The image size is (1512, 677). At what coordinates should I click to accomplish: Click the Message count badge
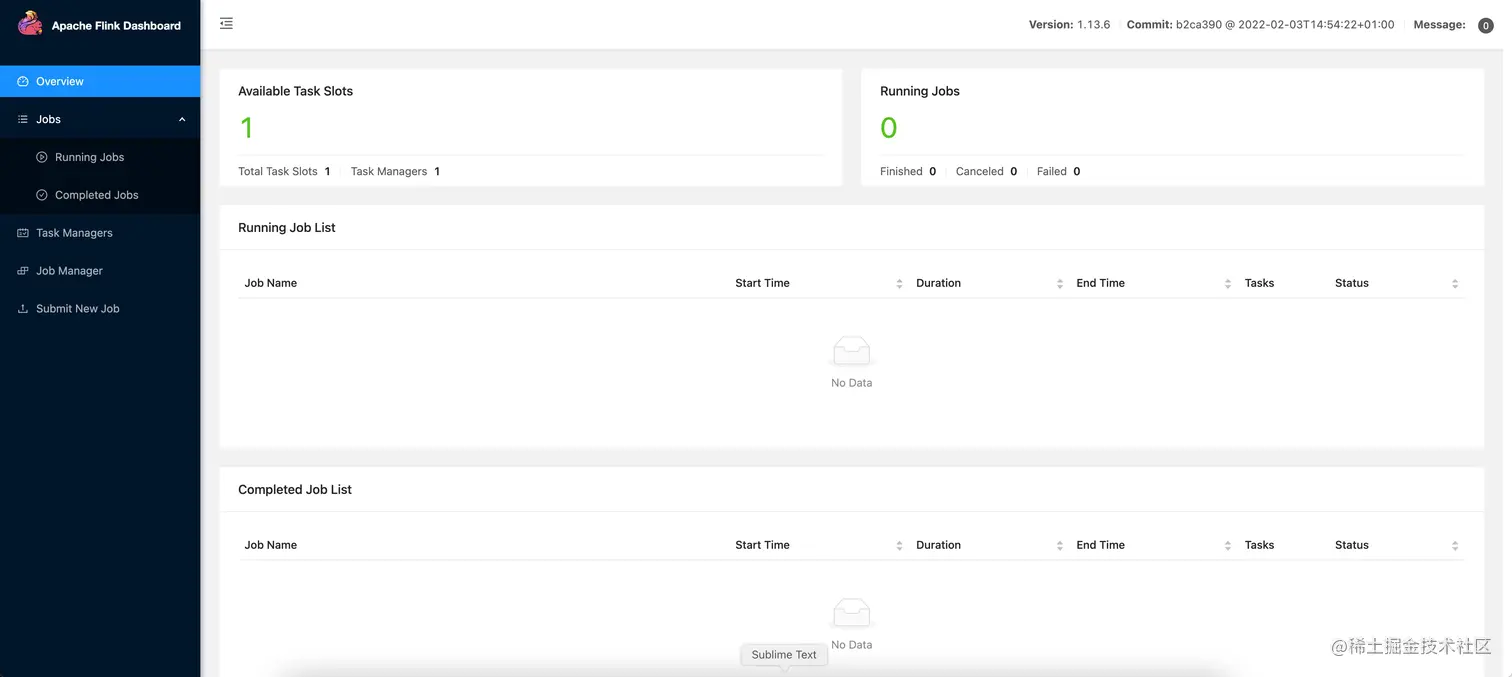click(x=1485, y=25)
